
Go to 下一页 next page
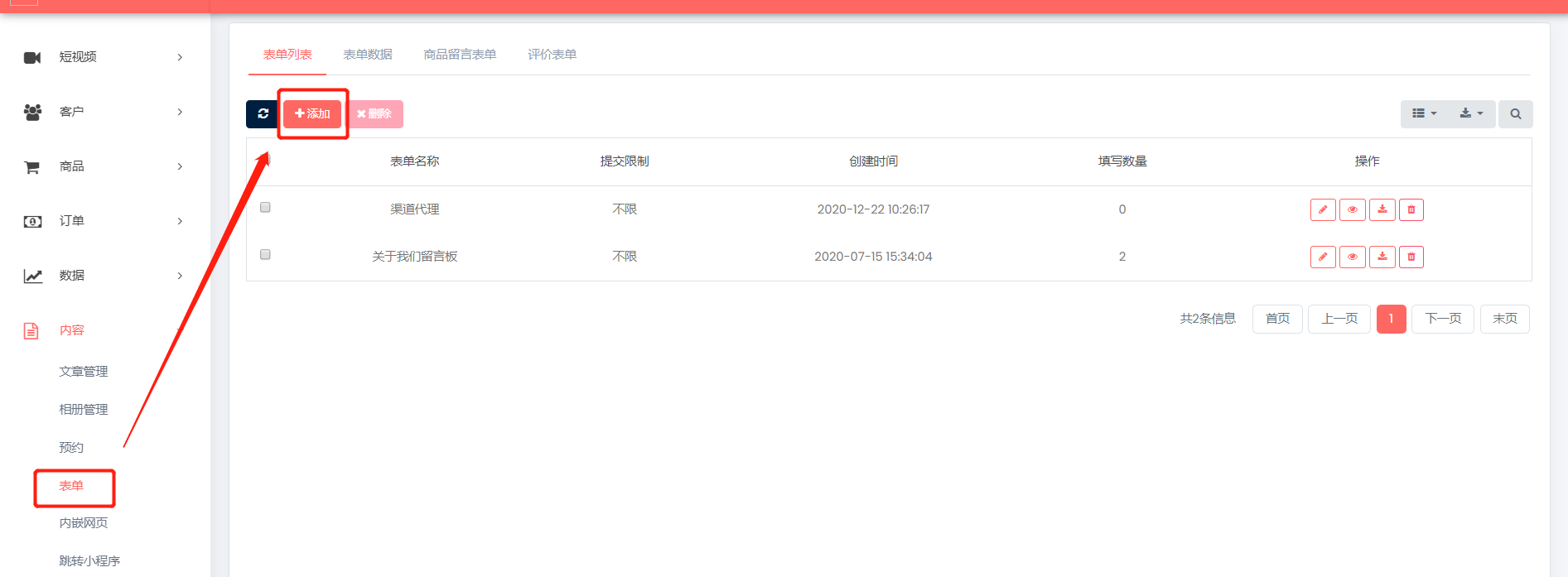pyautogui.click(x=1443, y=319)
